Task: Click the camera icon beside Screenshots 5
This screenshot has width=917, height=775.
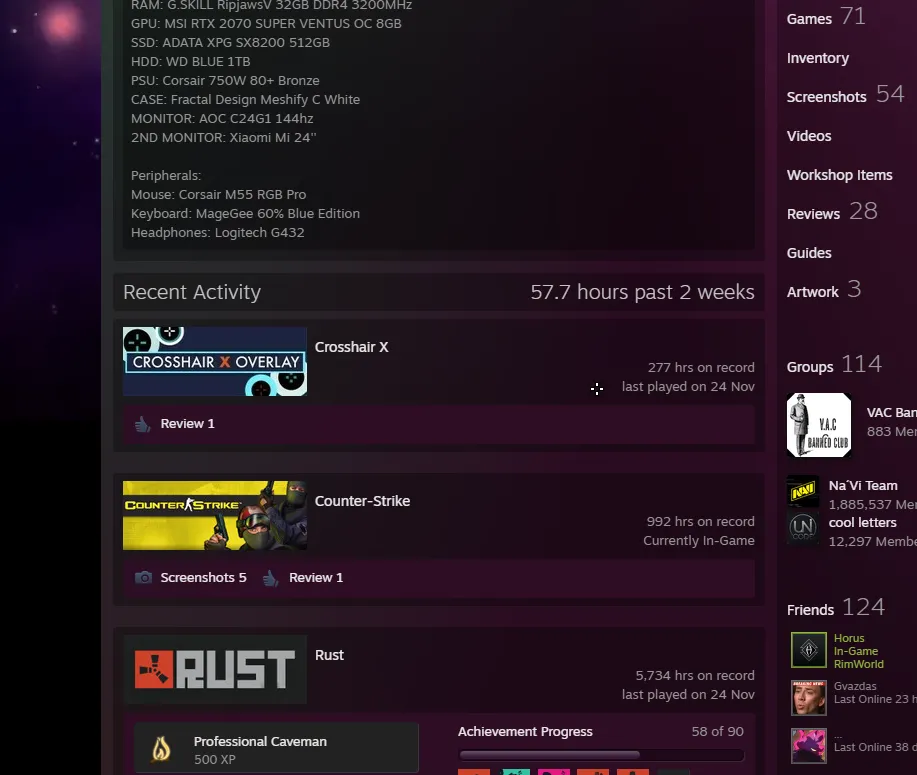Action: 143,577
